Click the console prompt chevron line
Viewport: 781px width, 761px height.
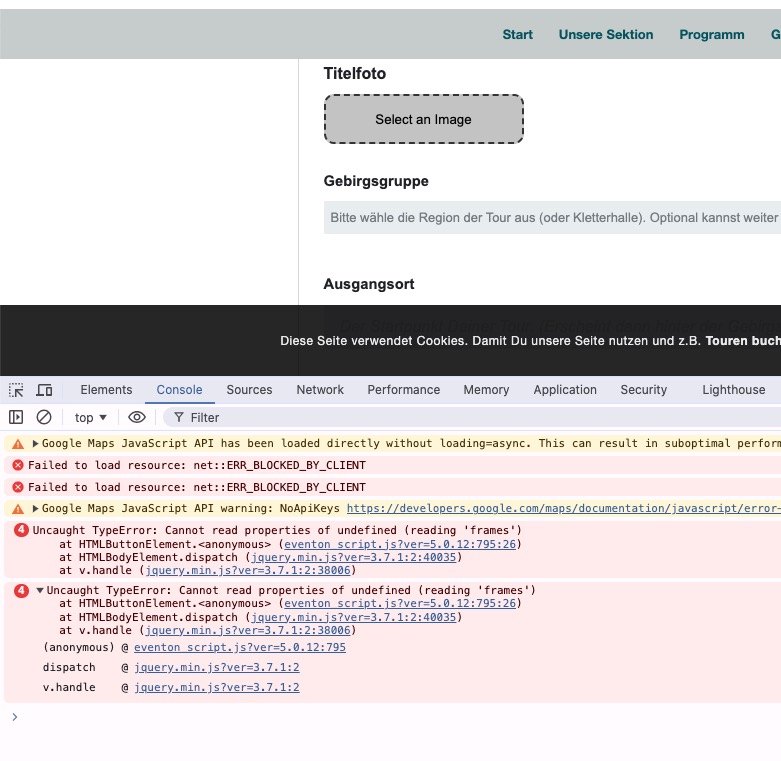(x=15, y=717)
